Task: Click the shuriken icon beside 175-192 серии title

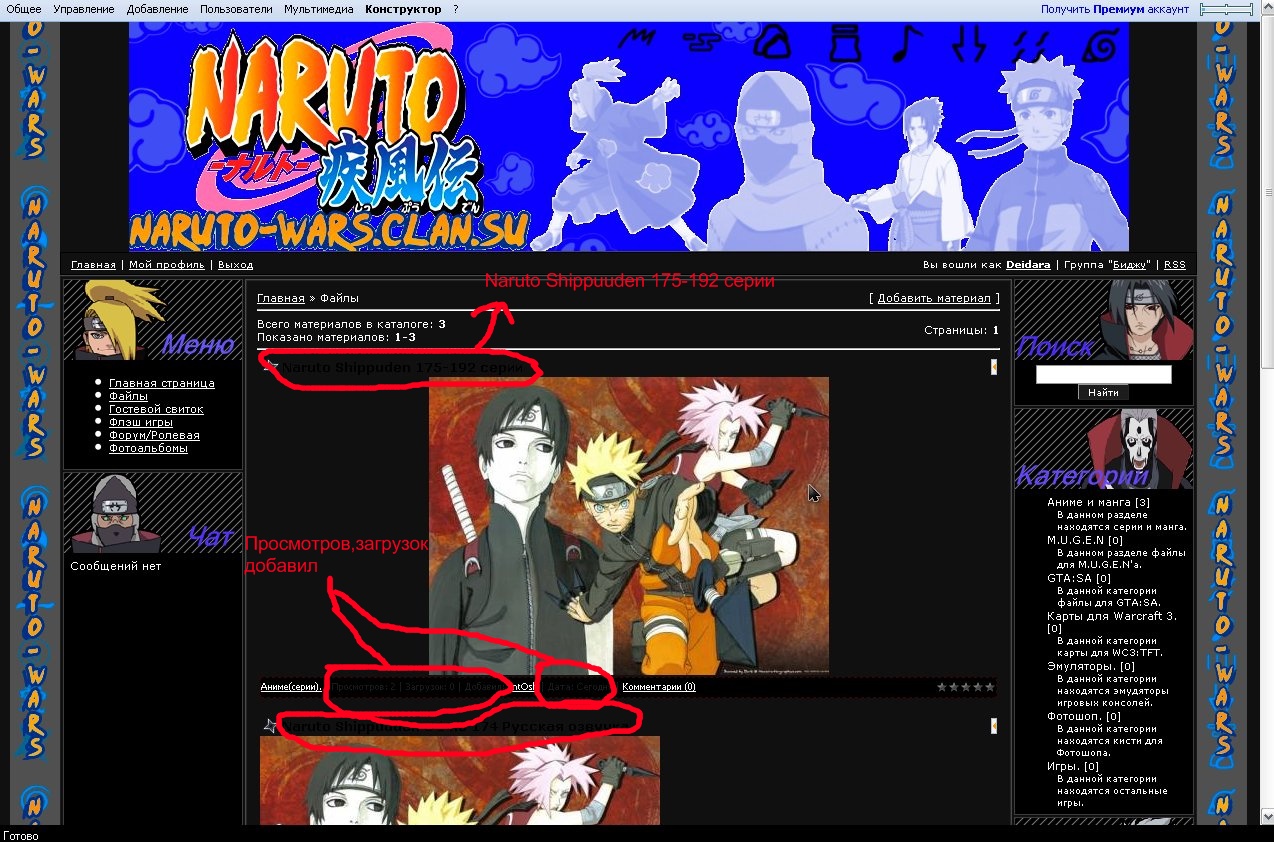Action: tap(270, 367)
